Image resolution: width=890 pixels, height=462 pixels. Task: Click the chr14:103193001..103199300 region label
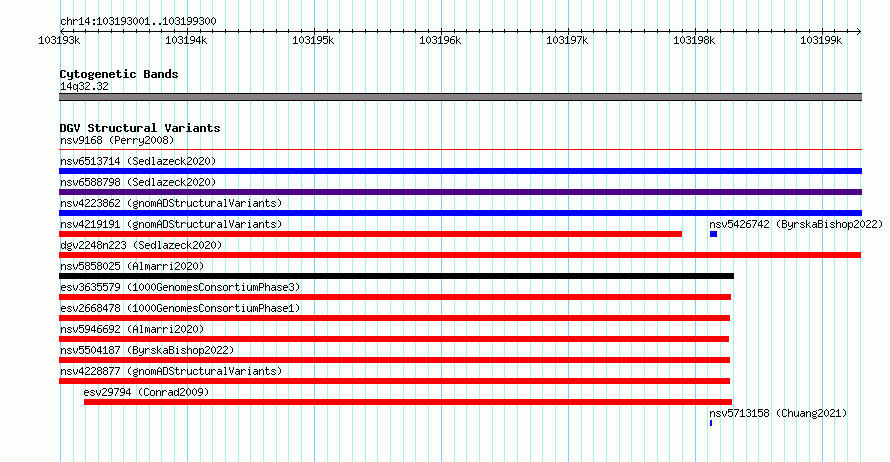click(x=138, y=21)
